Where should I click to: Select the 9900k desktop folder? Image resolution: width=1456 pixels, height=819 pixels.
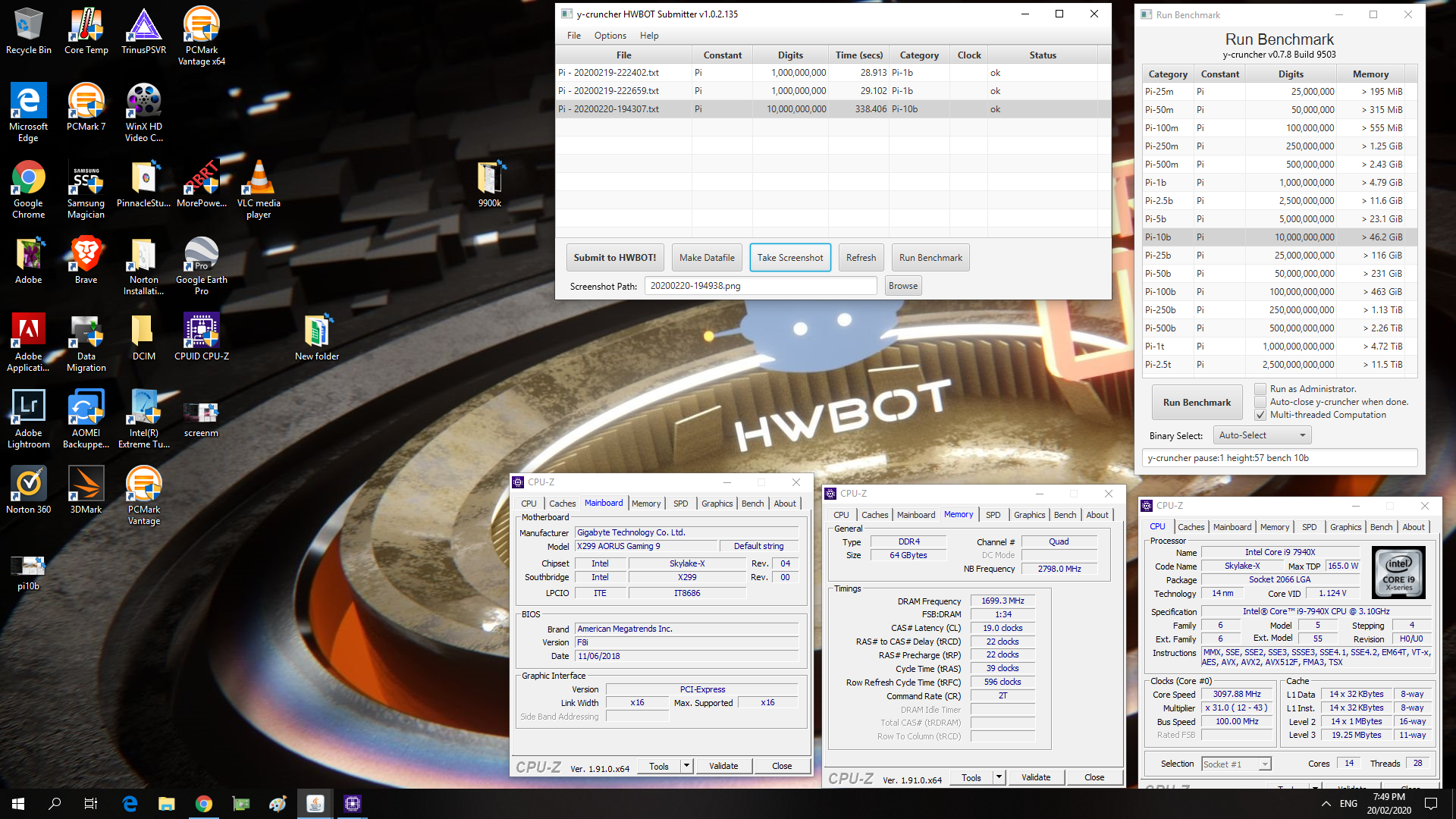tap(490, 184)
